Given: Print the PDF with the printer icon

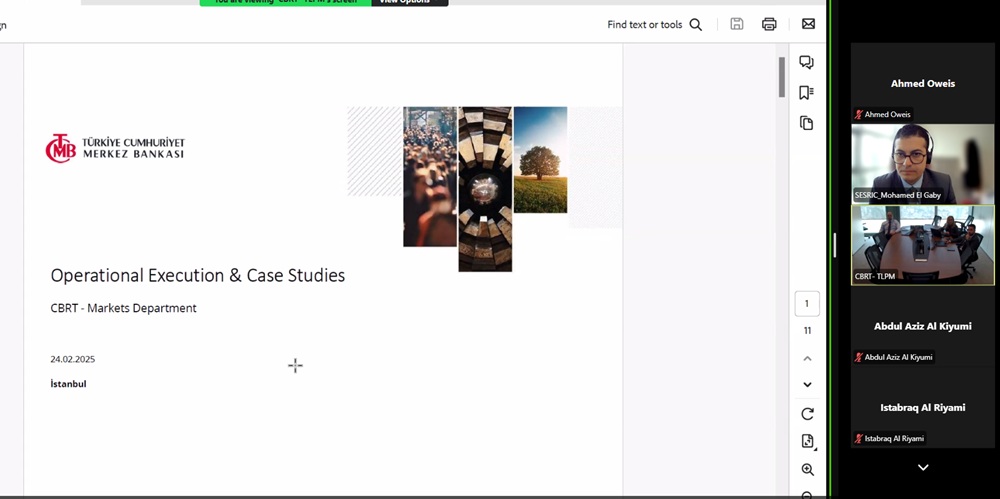Looking at the screenshot, I should coord(769,24).
